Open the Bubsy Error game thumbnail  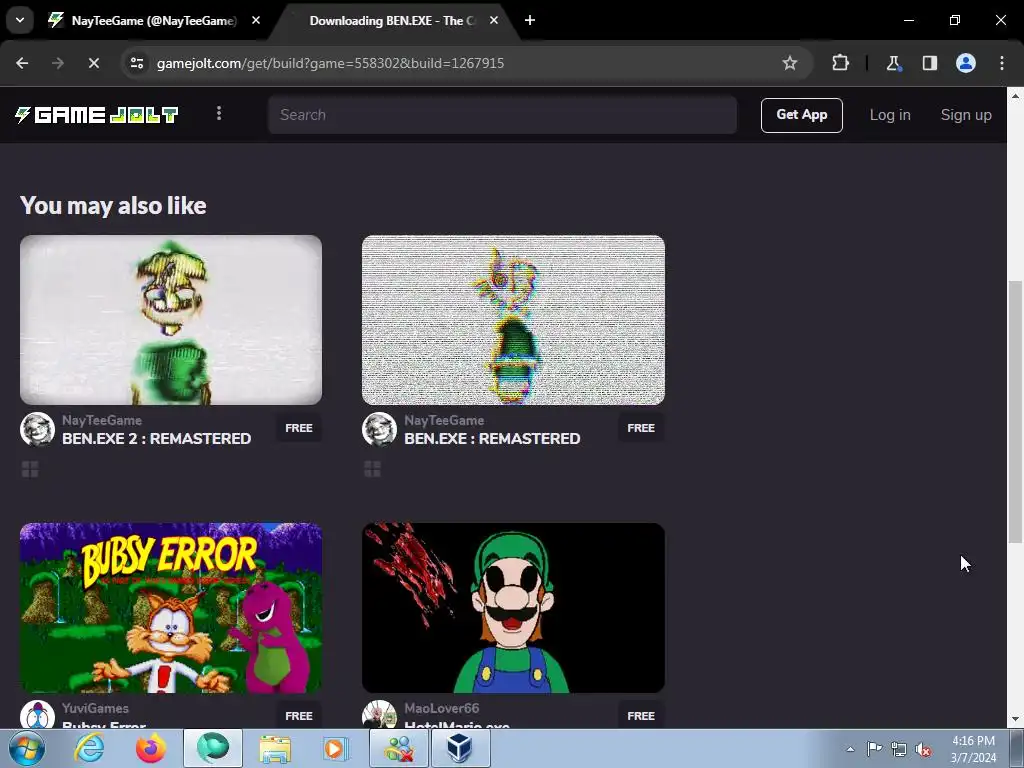[x=171, y=607]
